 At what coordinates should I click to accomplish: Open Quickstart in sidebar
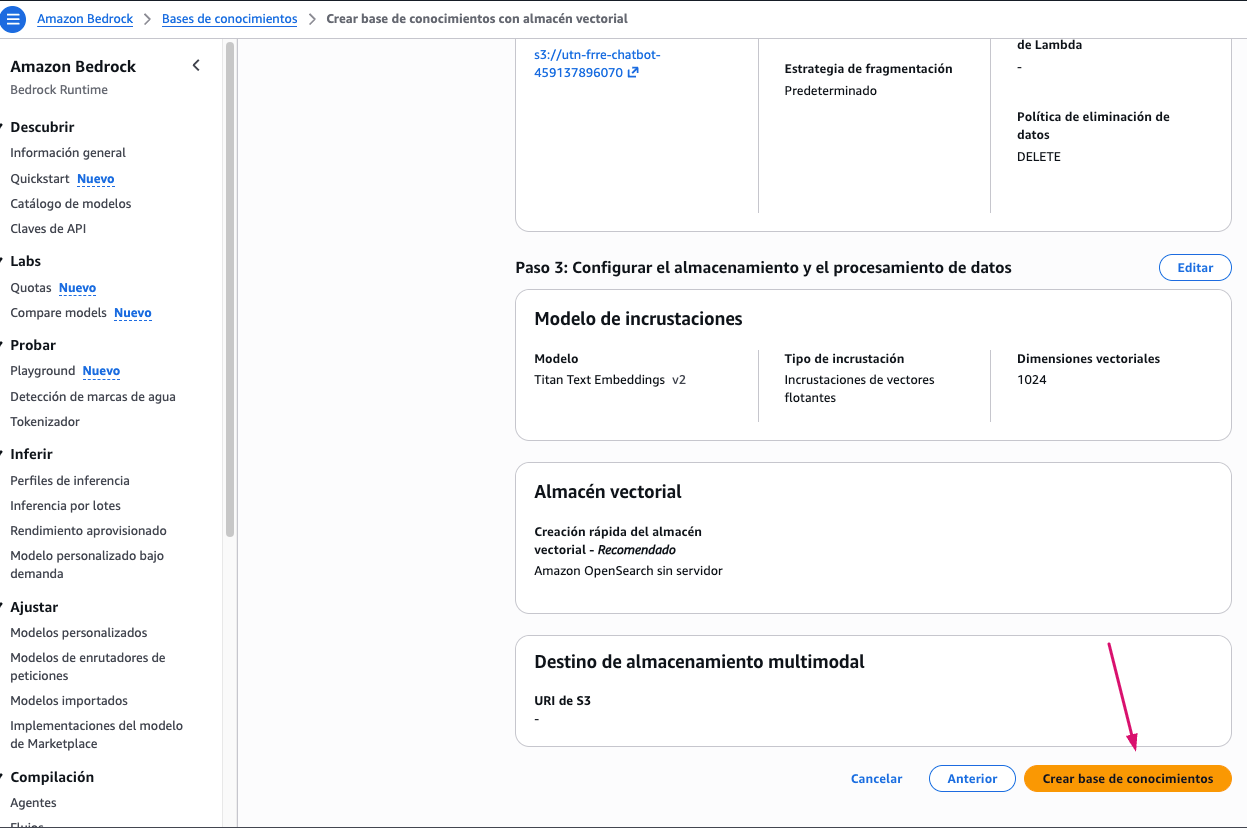(x=40, y=179)
